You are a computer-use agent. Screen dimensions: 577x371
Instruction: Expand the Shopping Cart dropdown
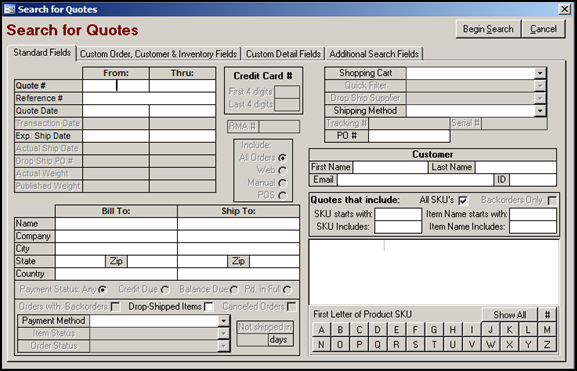[540, 73]
